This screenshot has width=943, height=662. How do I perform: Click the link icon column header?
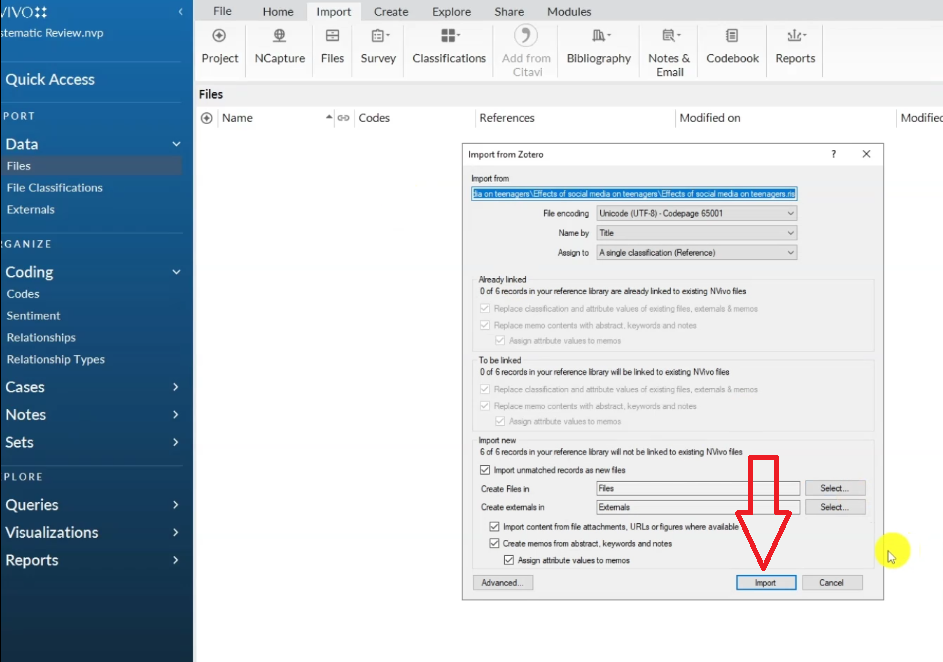(343, 118)
